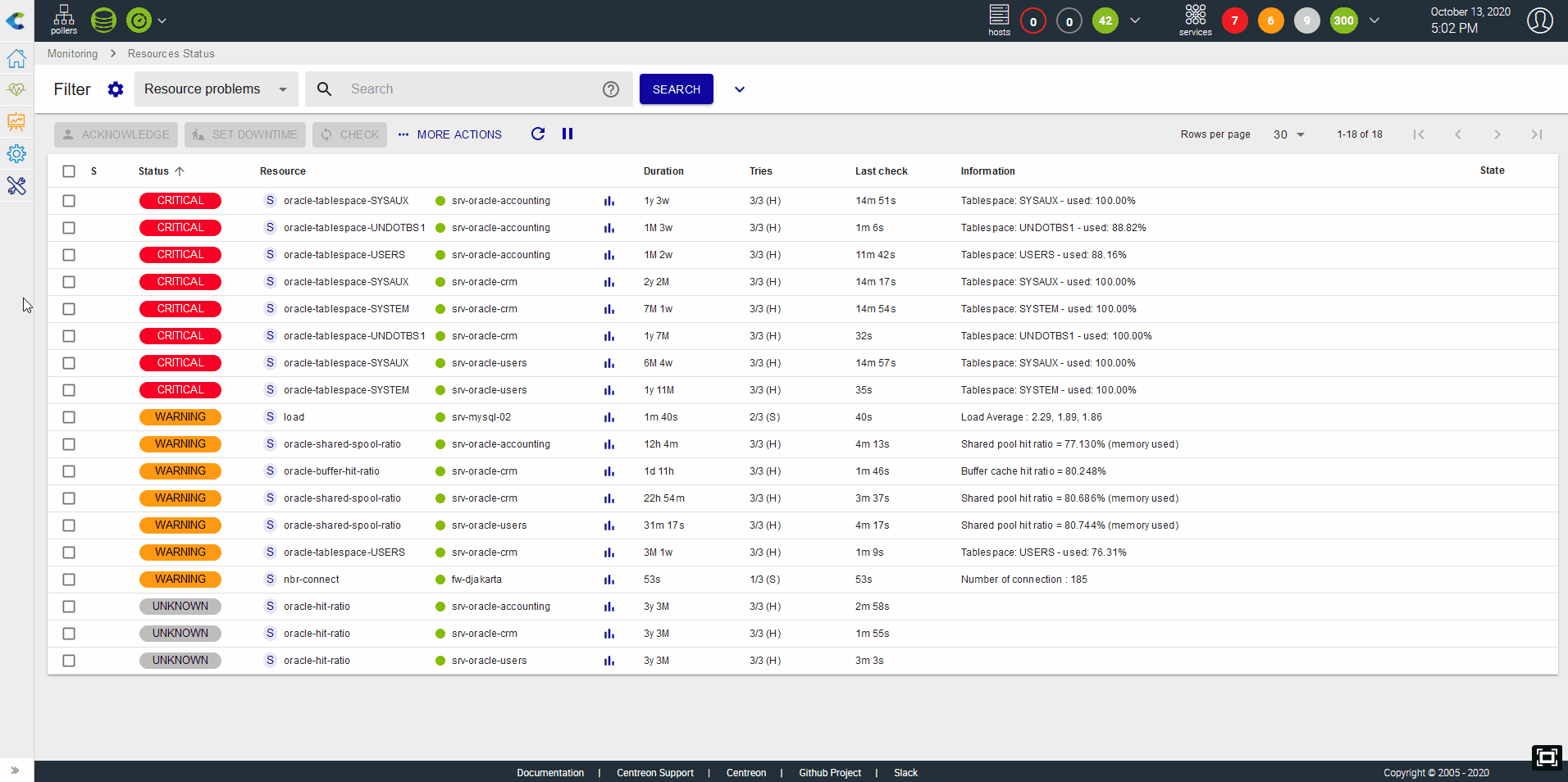The height and width of the screenshot is (782, 1568).
Task: Open Configuration gear in left sidebar
Action: tap(16, 154)
